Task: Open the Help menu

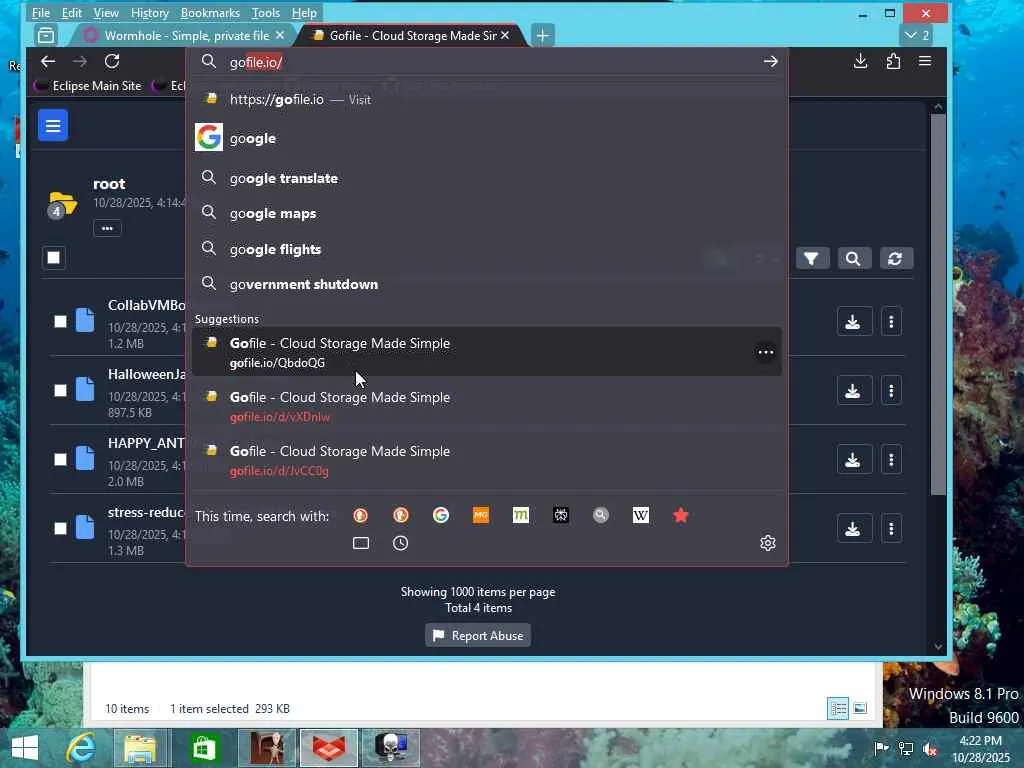Action: point(304,12)
